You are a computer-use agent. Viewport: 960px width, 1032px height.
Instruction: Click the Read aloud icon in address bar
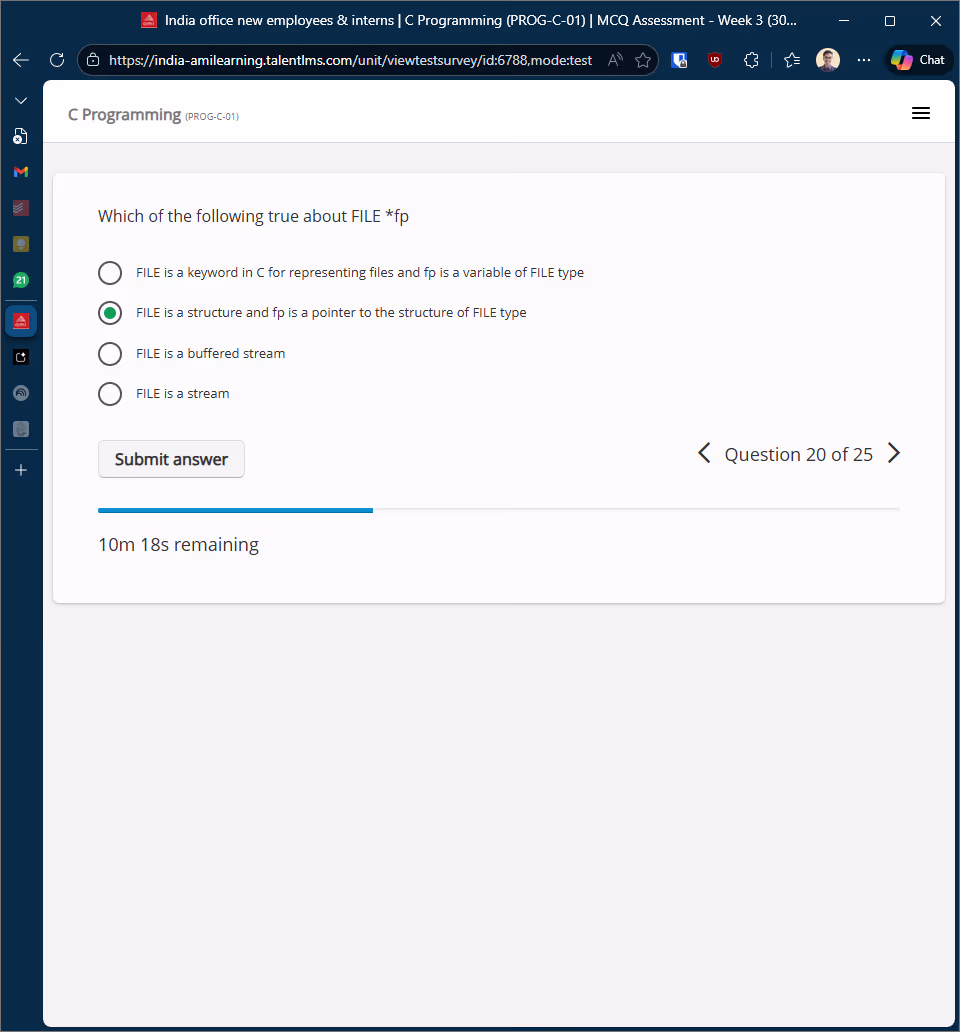615,60
